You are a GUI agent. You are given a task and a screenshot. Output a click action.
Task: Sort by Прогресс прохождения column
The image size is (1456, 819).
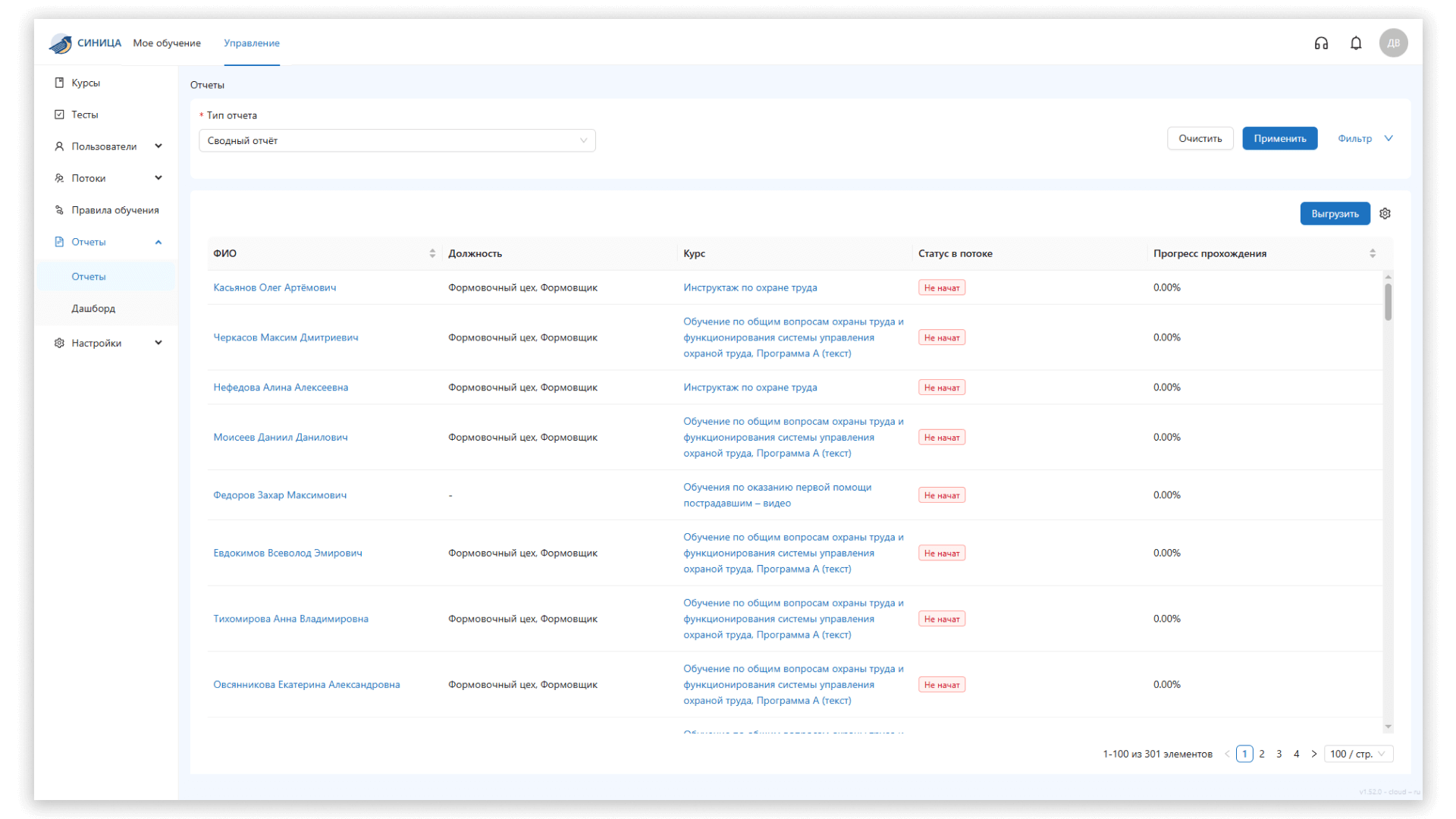tap(1372, 253)
